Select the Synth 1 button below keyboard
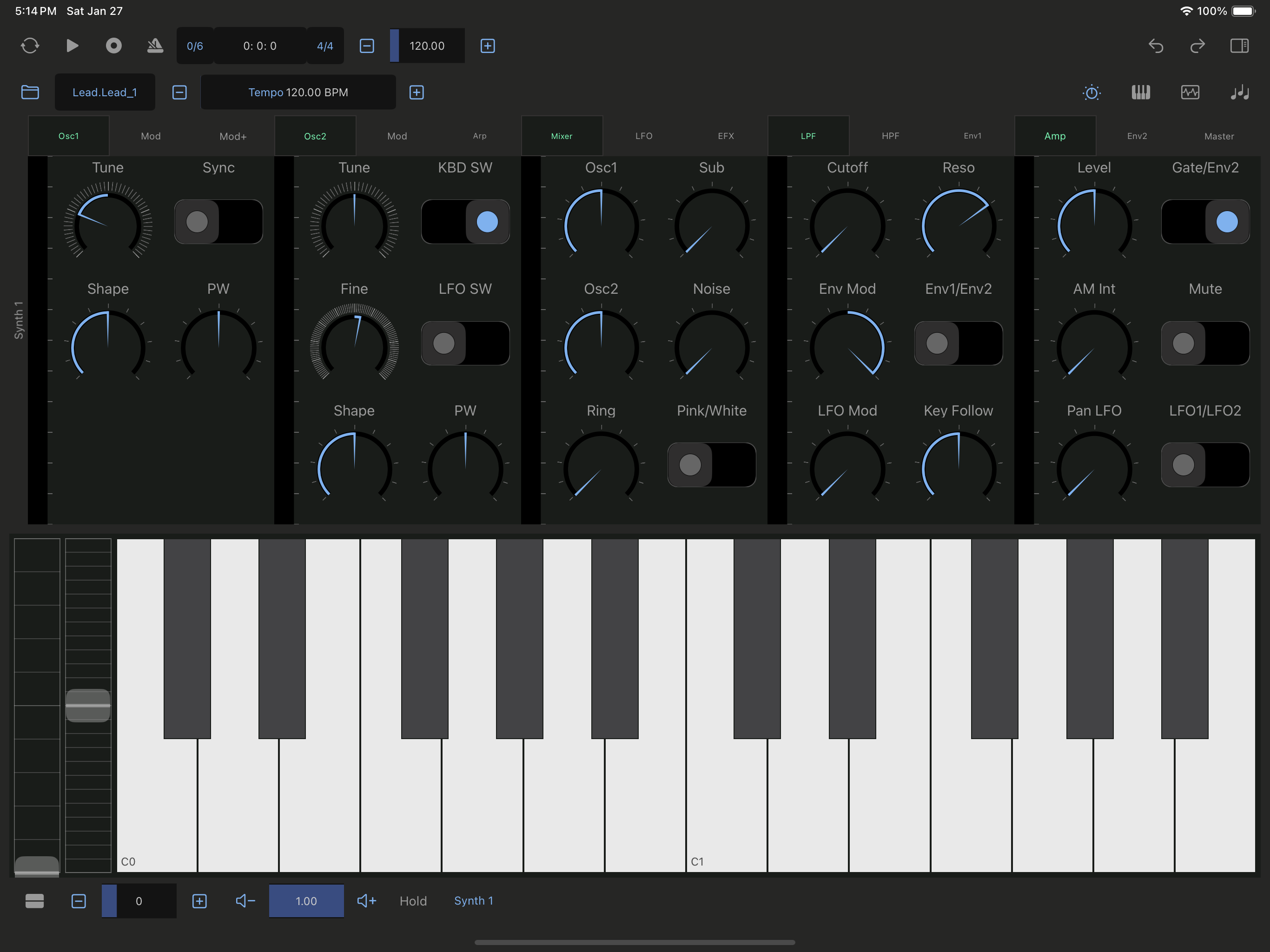This screenshot has width=1270, height=952. click(474, 901)
